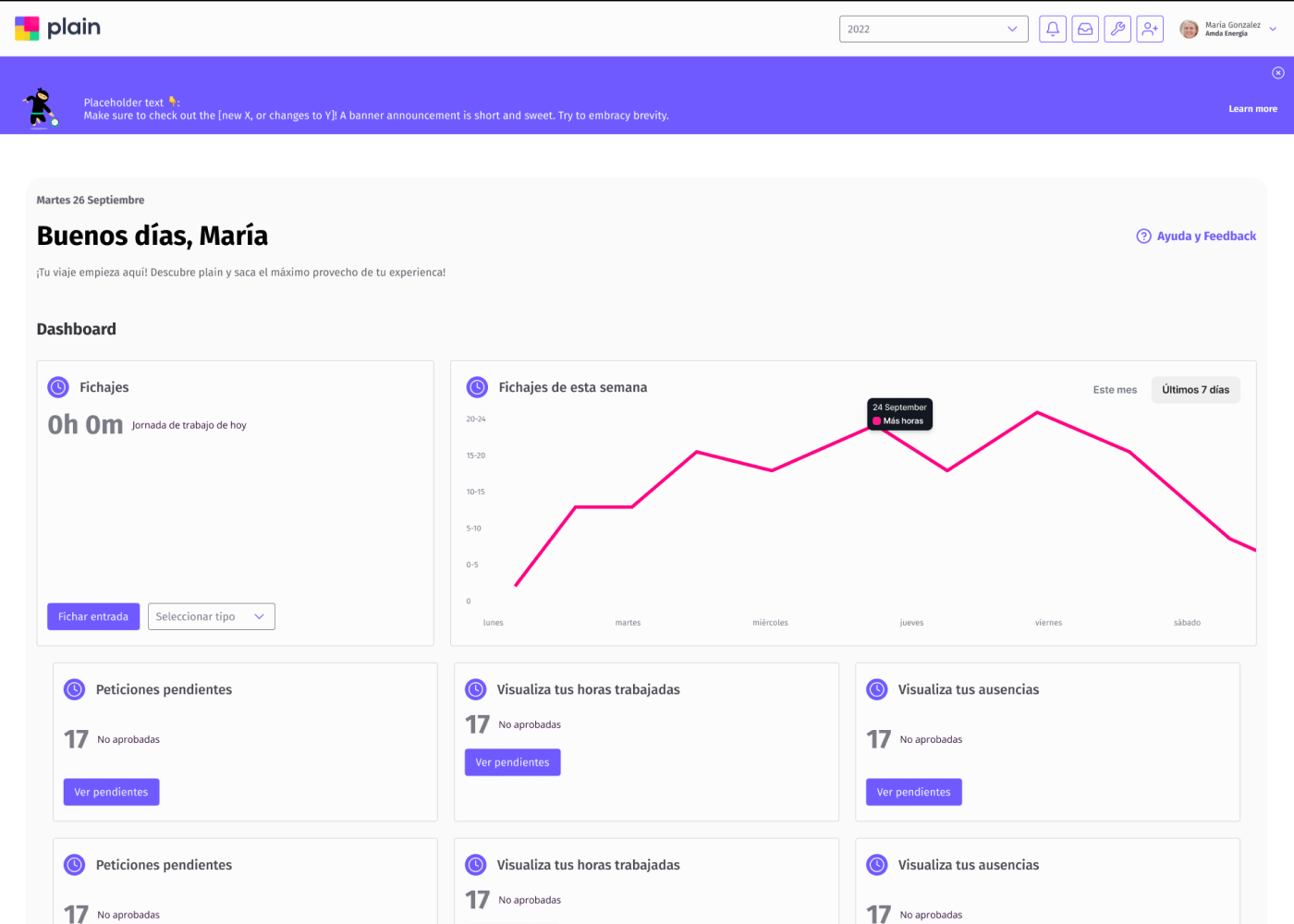Viewport: 1294px width, 924px height.
Task: Close the purple announcement banner
Action: 1277,73
